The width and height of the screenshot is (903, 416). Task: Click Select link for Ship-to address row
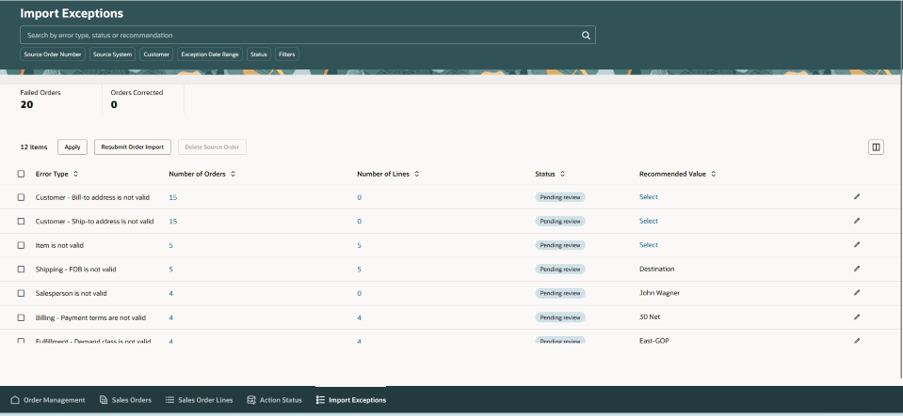coord(648,221)
